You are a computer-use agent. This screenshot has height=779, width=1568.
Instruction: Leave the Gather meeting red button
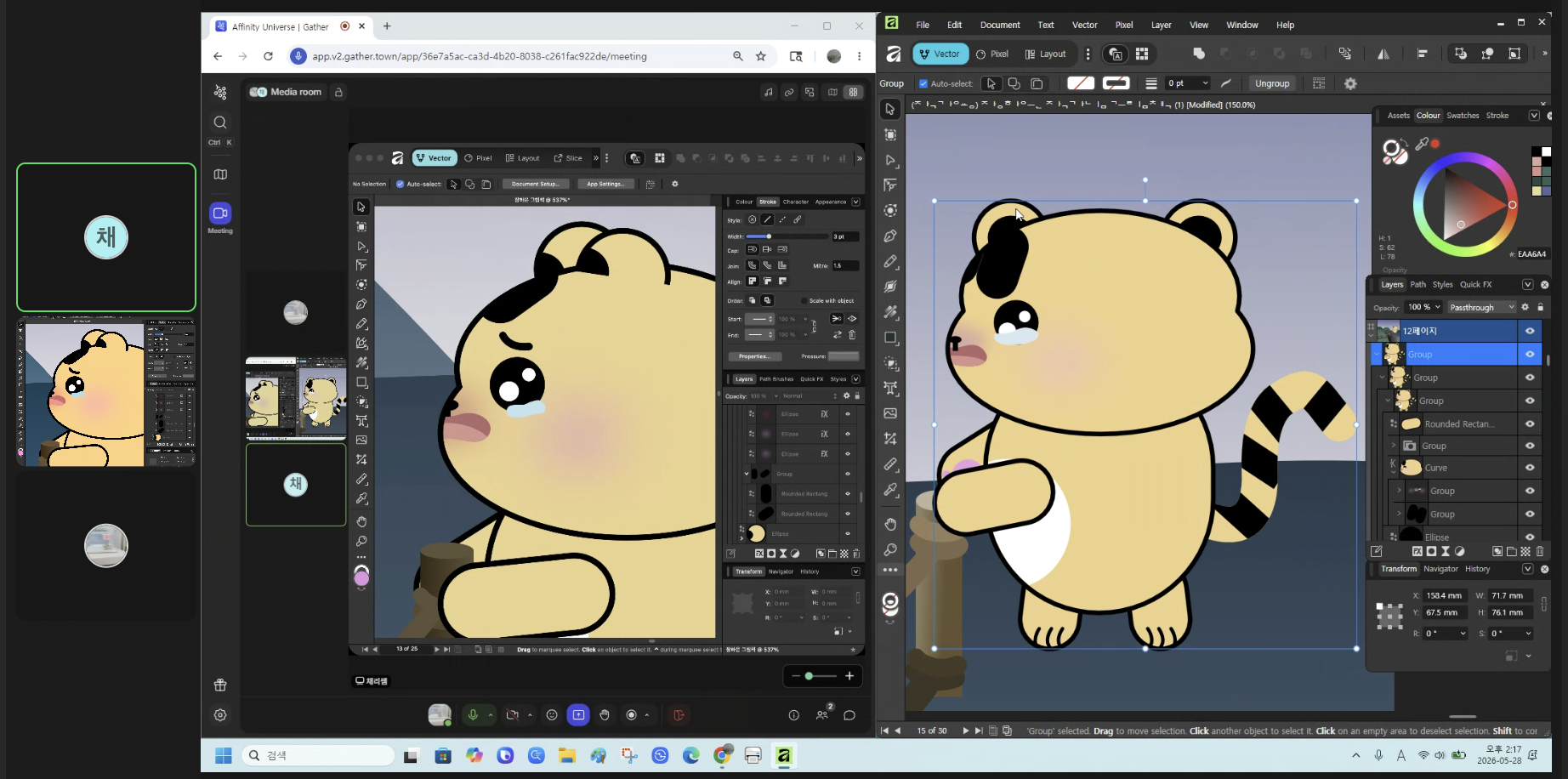(679, 715)
